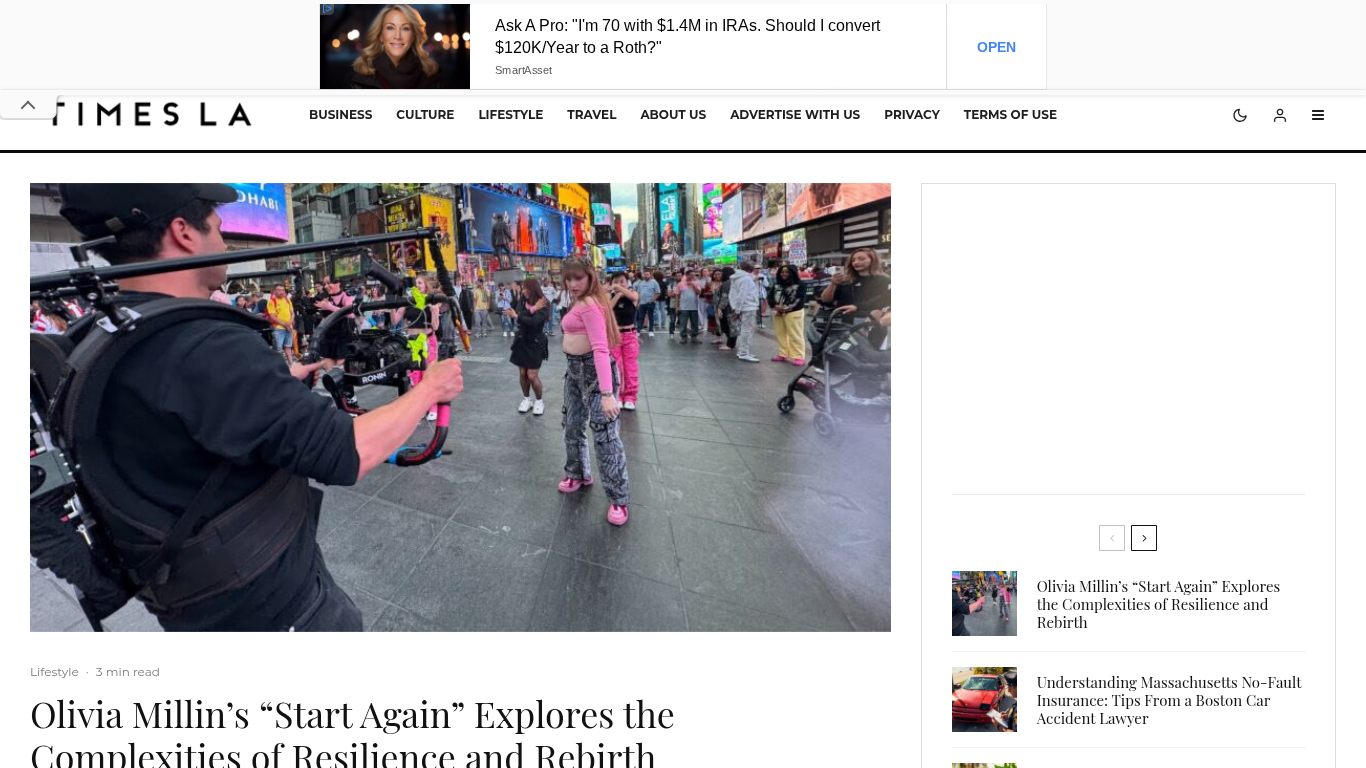Viewport: 1366px width, 768px height.
Task: Open the hamburger menu icon
Action: pyautogui.click(x=1318, y=115)
